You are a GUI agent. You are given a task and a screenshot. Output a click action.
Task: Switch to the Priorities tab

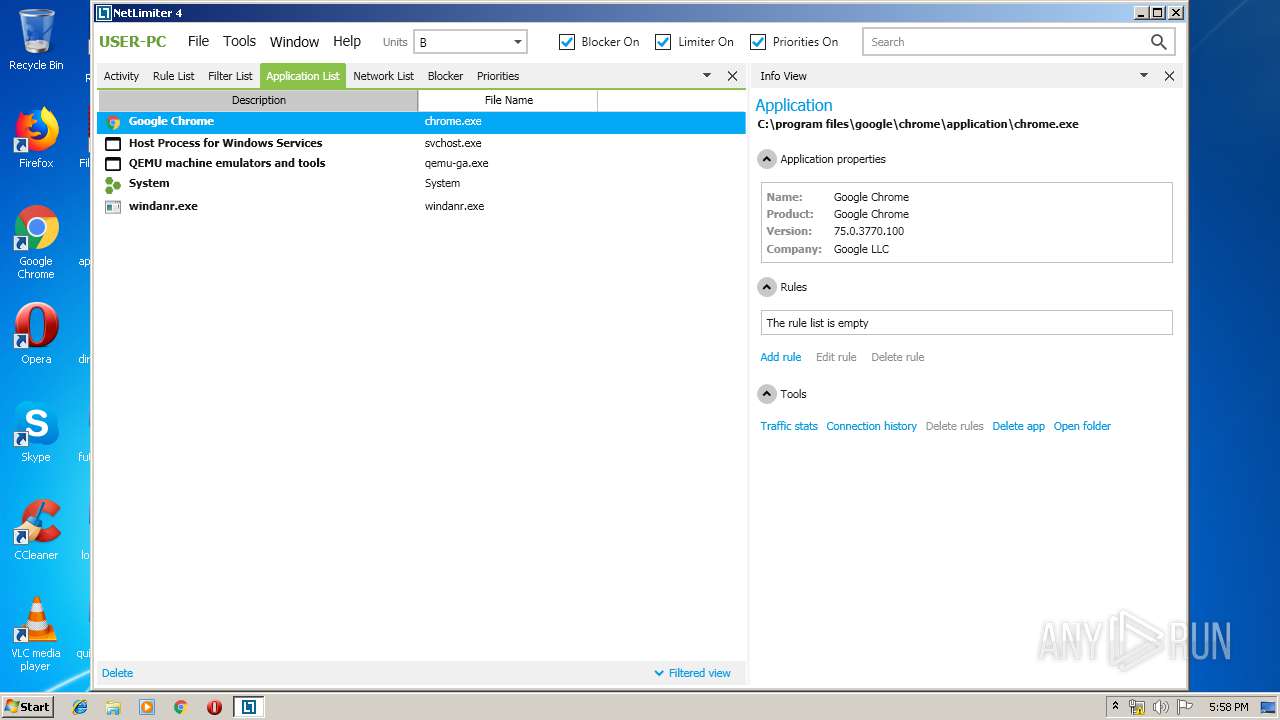(x=498, y=76)
